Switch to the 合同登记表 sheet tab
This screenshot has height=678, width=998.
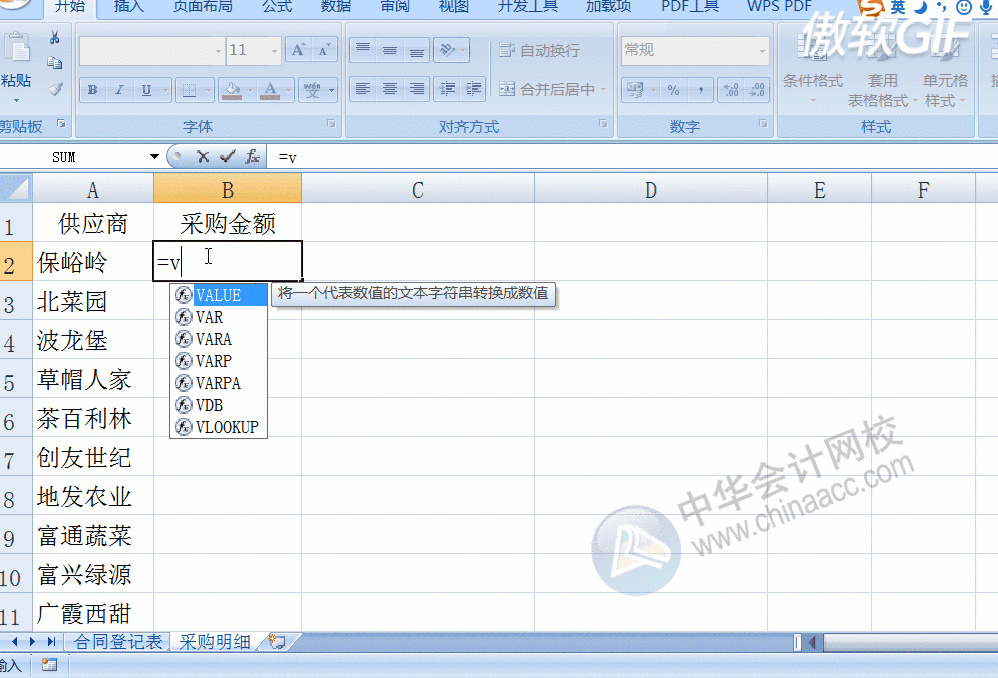(x=120, y=642)
